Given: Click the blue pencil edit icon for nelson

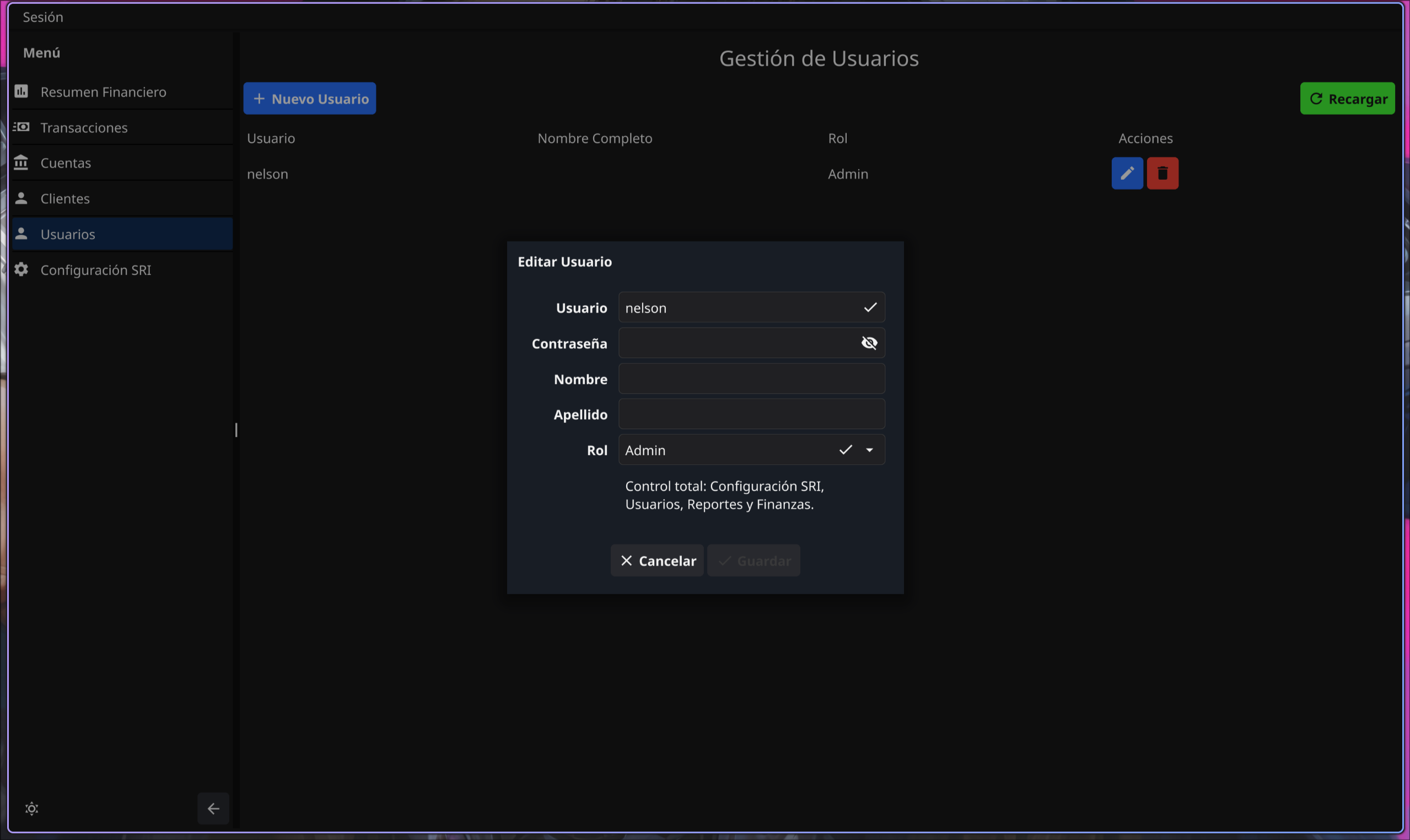Looking at the screenshot, I should point(1127,173).
